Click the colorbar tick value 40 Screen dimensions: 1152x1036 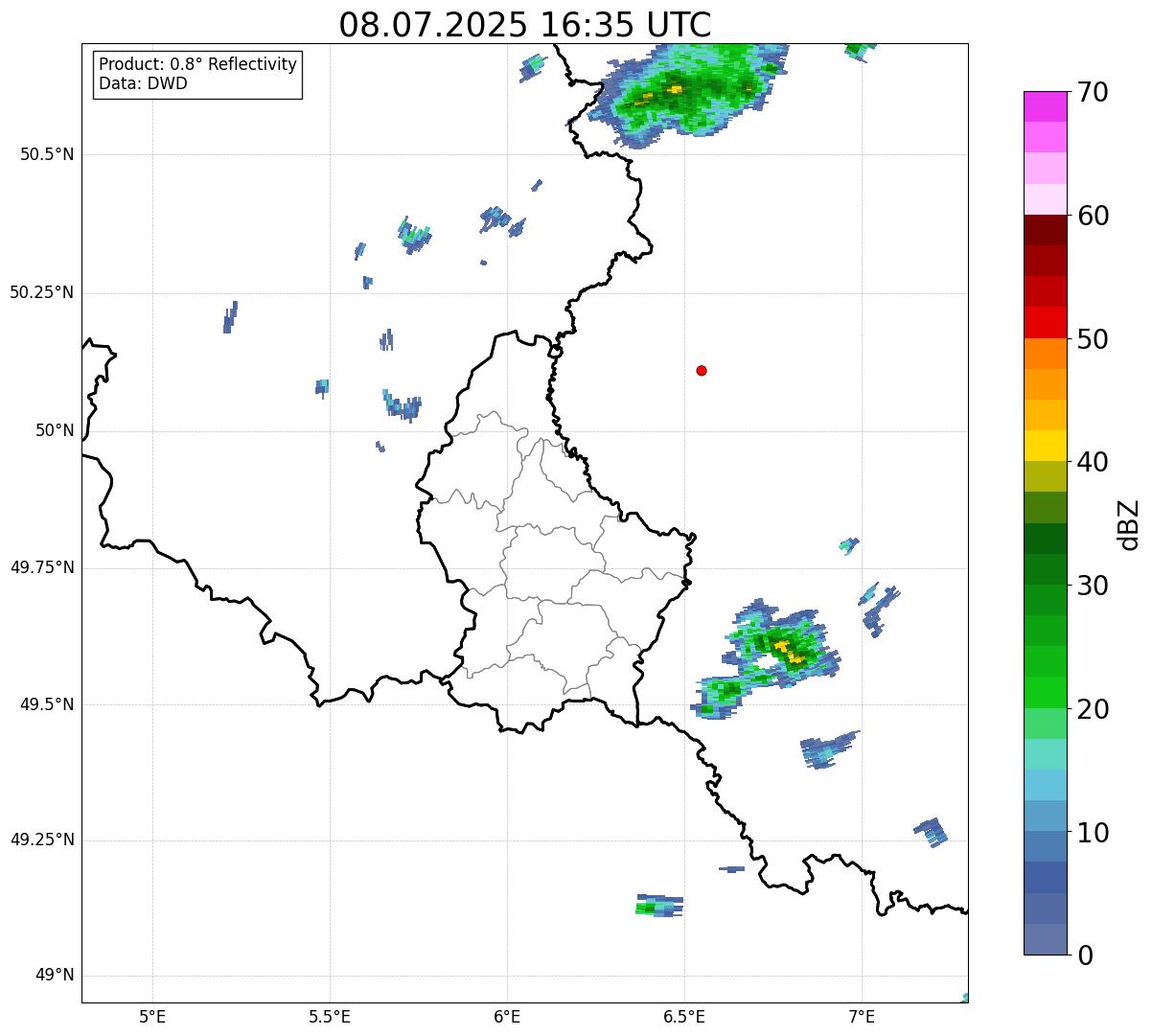pos(1094,462)
